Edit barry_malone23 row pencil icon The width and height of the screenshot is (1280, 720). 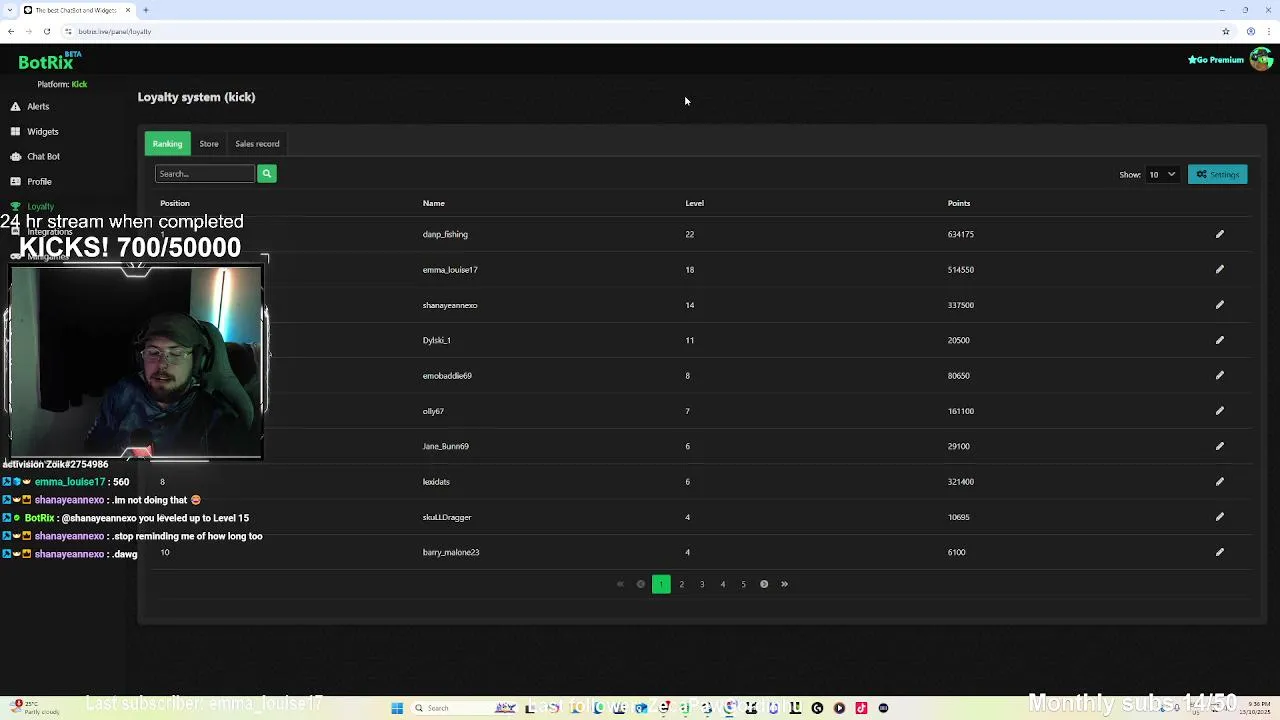coord(1219,552)
